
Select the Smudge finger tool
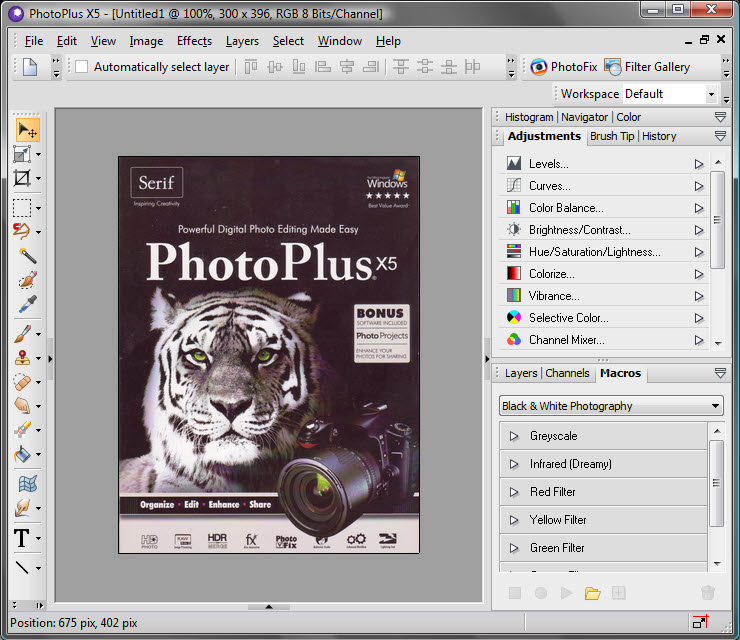(x=22, y=406)
